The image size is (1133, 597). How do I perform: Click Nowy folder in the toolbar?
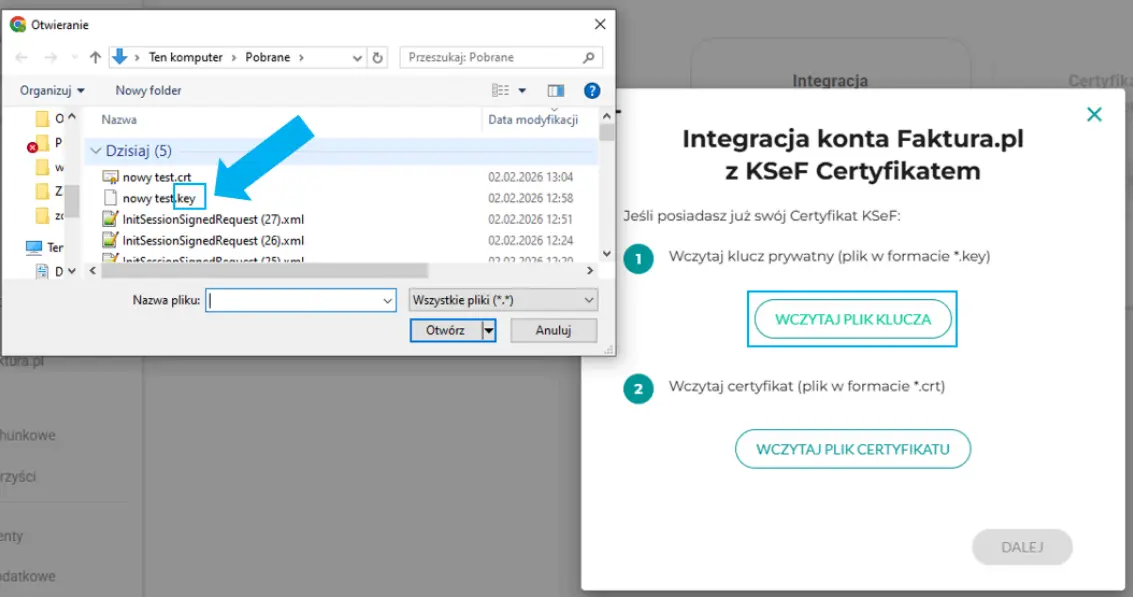(x=148, y=91)
